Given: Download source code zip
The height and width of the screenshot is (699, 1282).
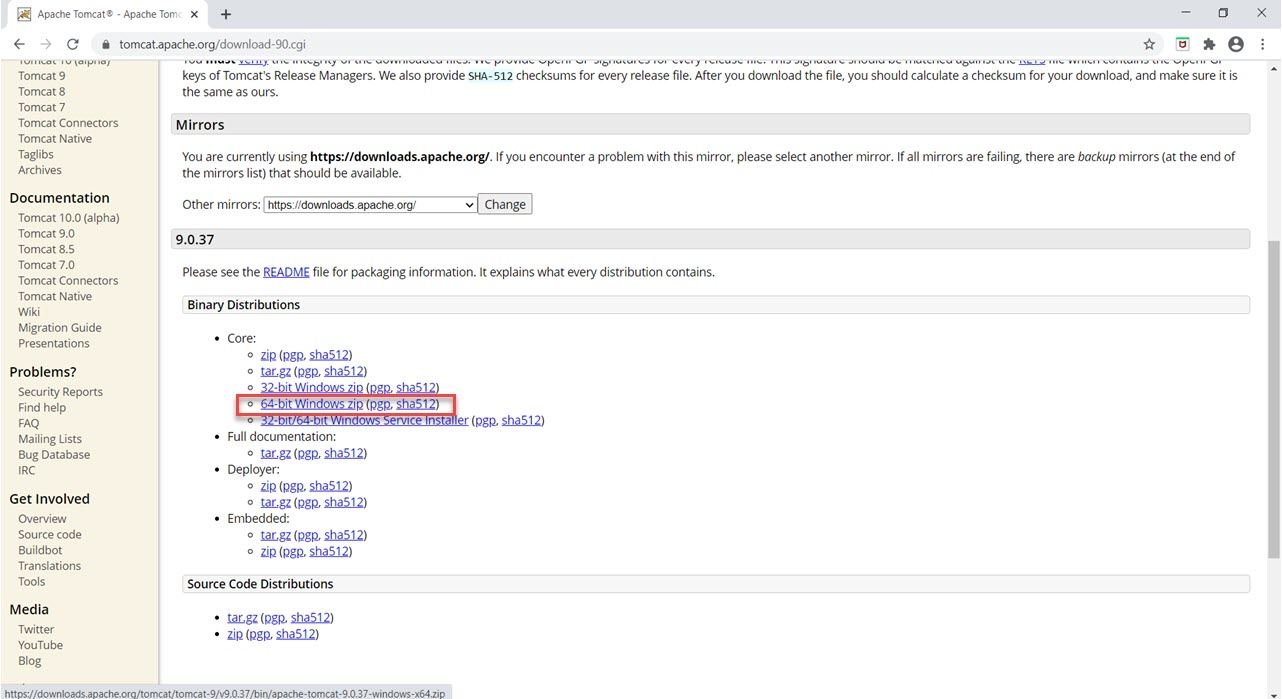Looking at the screenshot, I should tap(235, 634).
